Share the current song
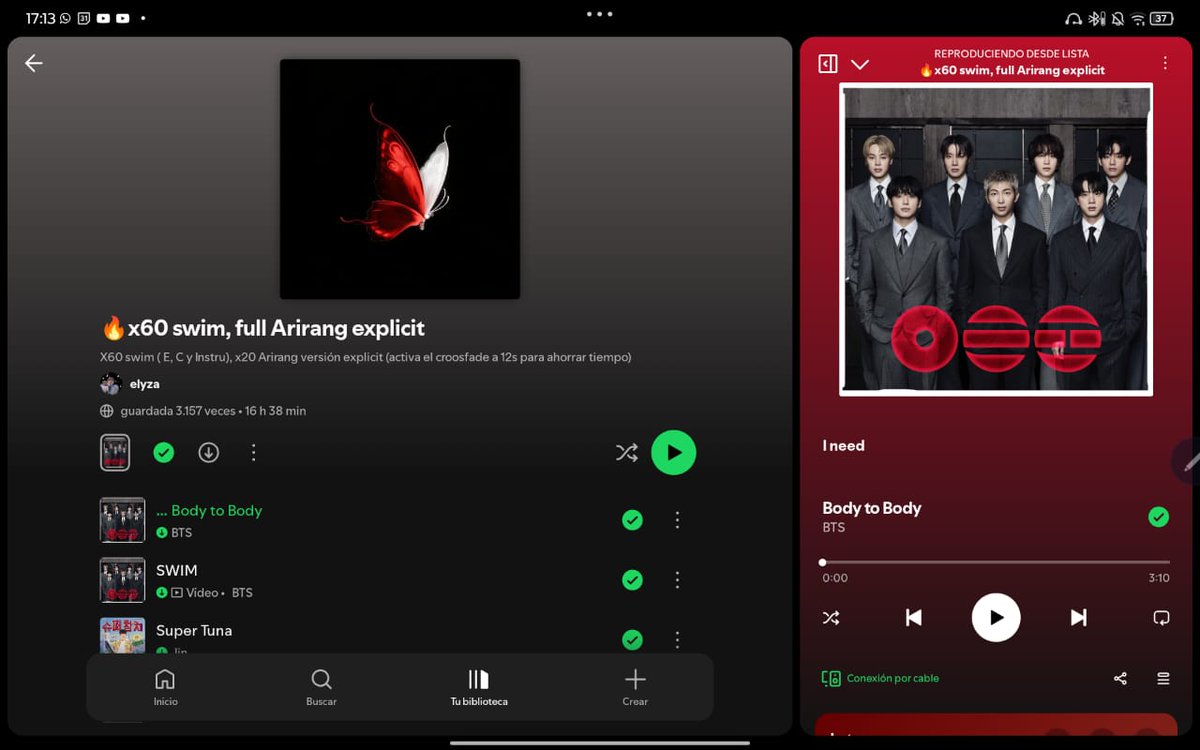Viewport: 1200px width, 750px height. 1120,678
